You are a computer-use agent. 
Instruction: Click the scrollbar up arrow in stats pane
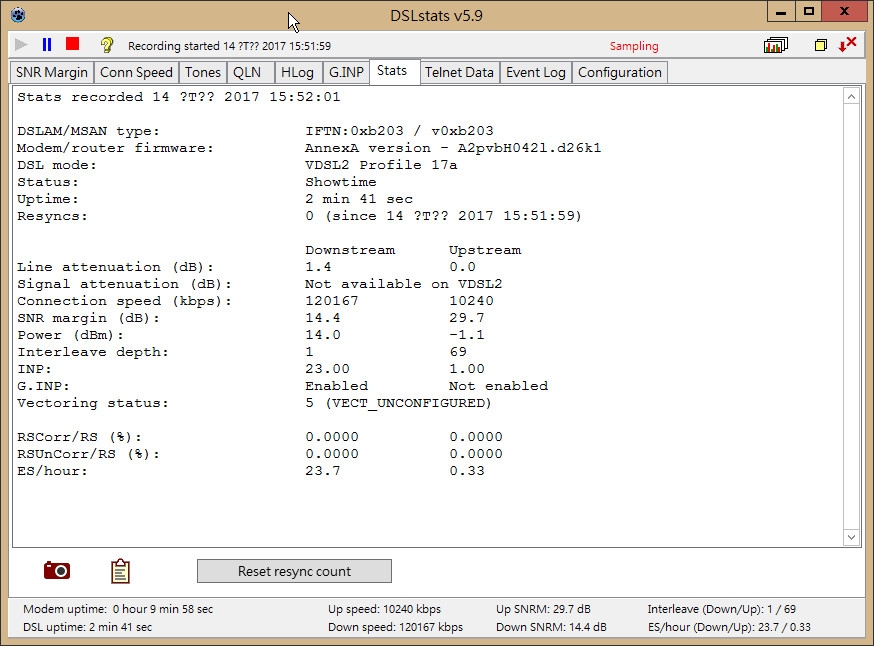pos(851,97)
